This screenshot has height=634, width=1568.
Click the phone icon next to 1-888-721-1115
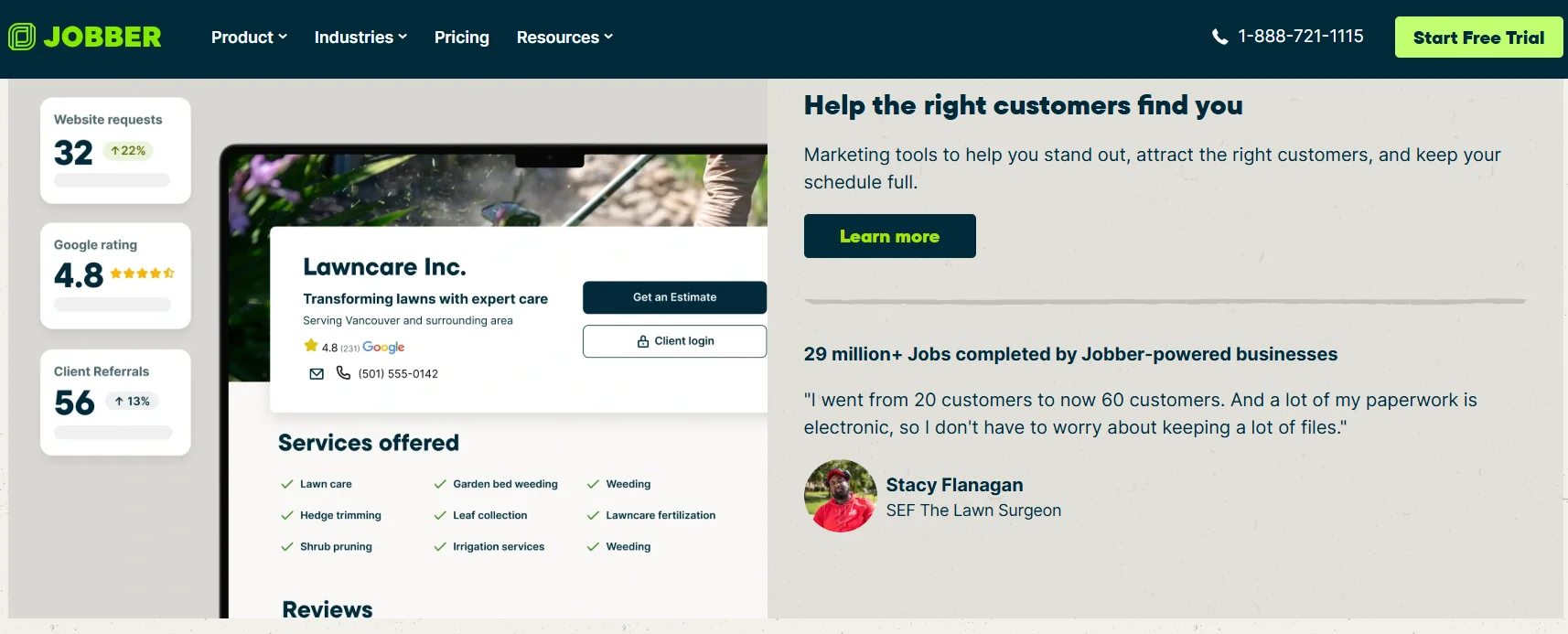pyautogui.click(x=1219, y=37)
